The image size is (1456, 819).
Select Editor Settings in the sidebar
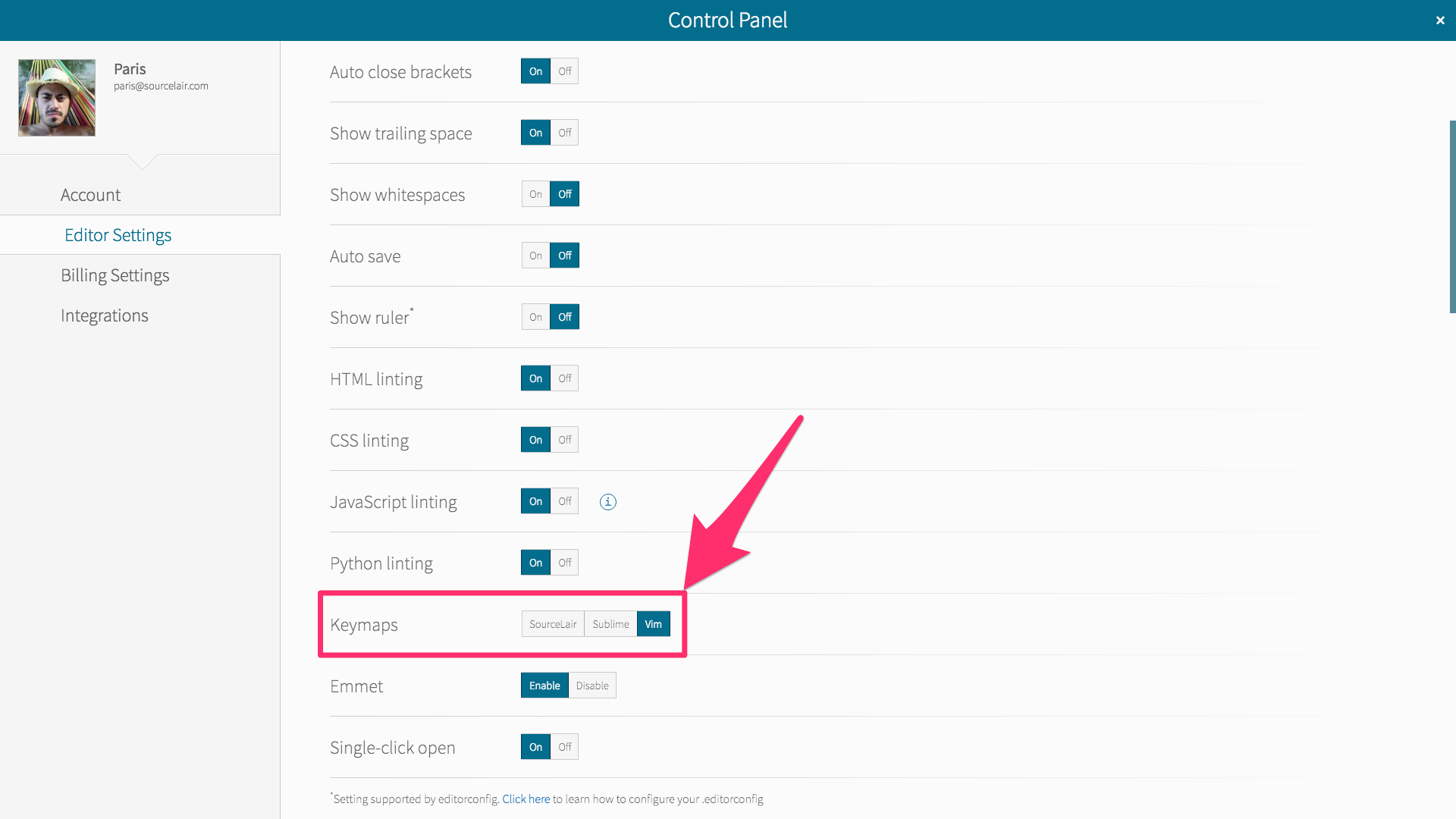tap(118, 235)
